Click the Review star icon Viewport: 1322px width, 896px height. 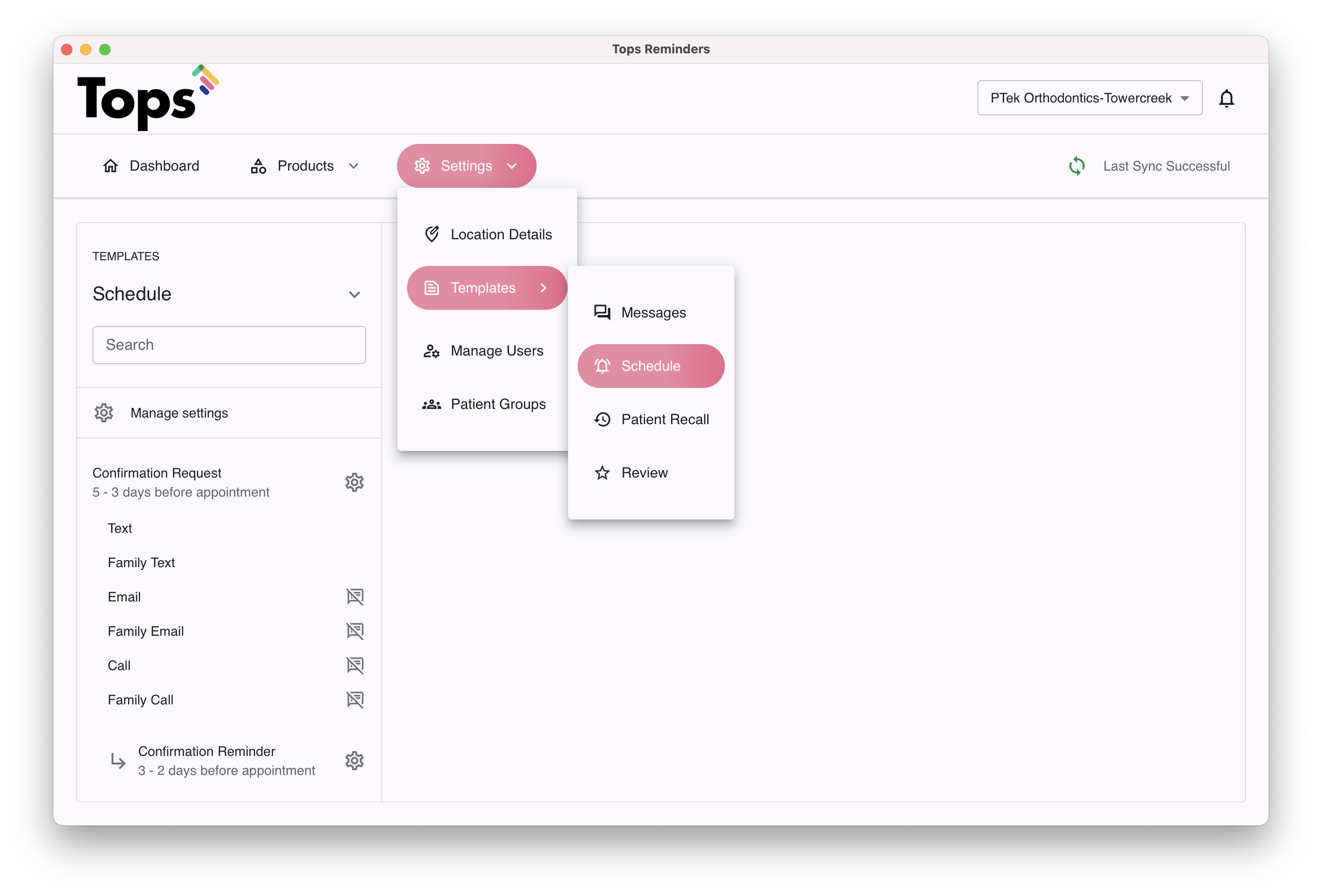602,473
